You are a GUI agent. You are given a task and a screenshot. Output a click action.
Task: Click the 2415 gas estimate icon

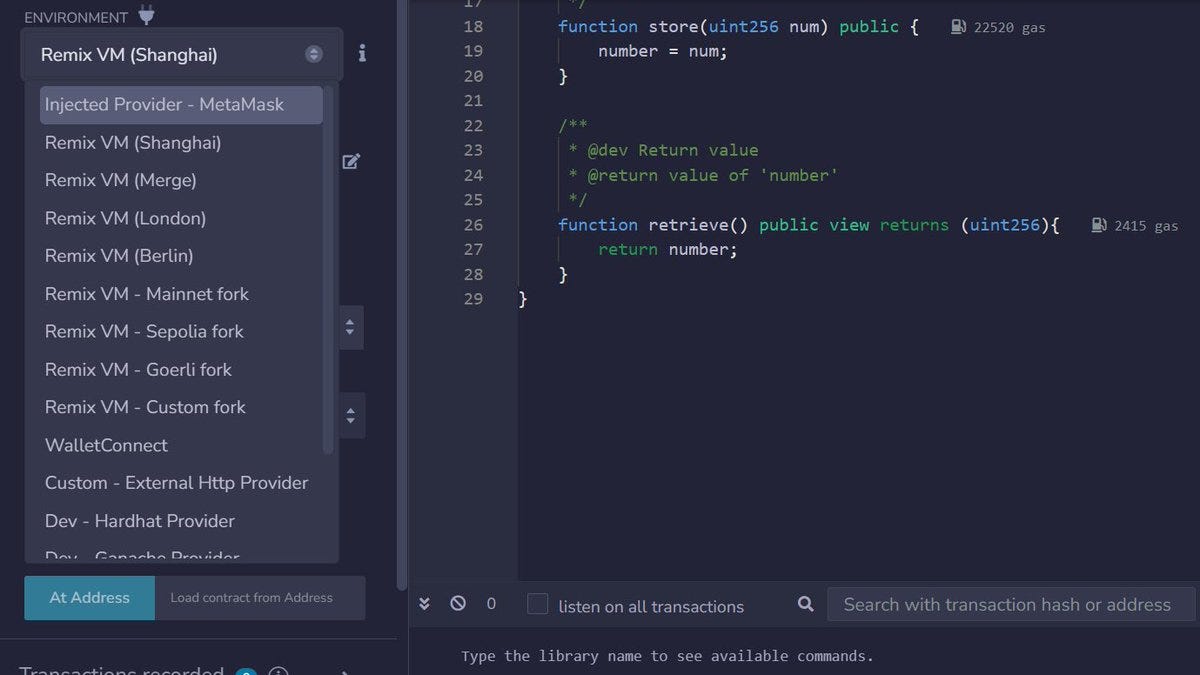pos(1100,225)
